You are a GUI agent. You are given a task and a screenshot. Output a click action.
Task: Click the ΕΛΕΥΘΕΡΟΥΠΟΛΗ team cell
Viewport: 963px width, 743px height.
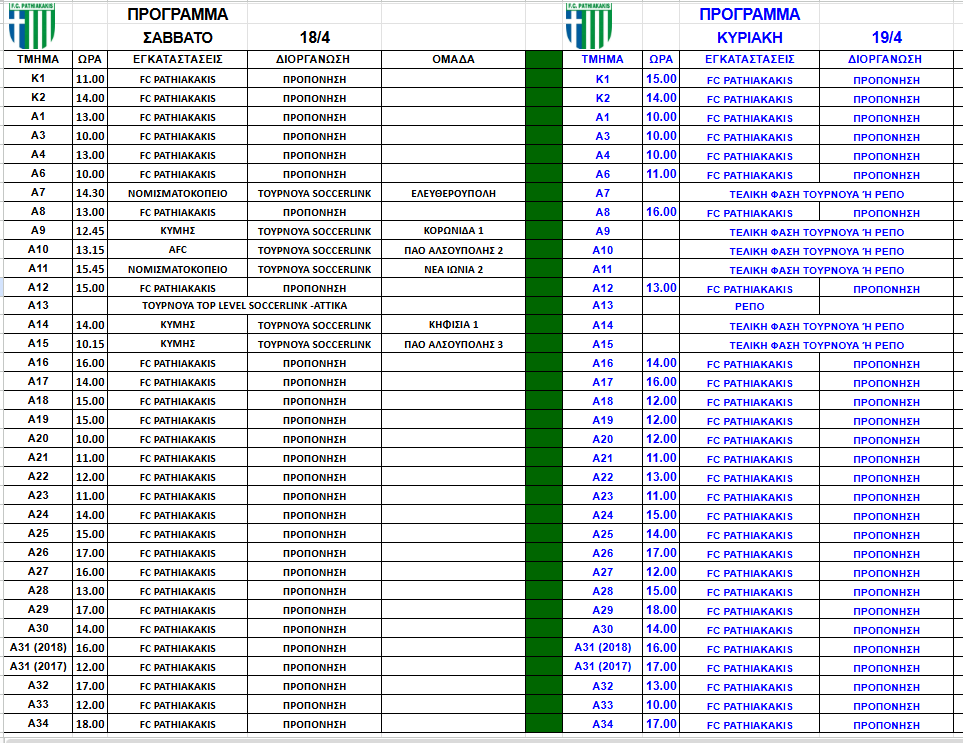click(453, 193)
